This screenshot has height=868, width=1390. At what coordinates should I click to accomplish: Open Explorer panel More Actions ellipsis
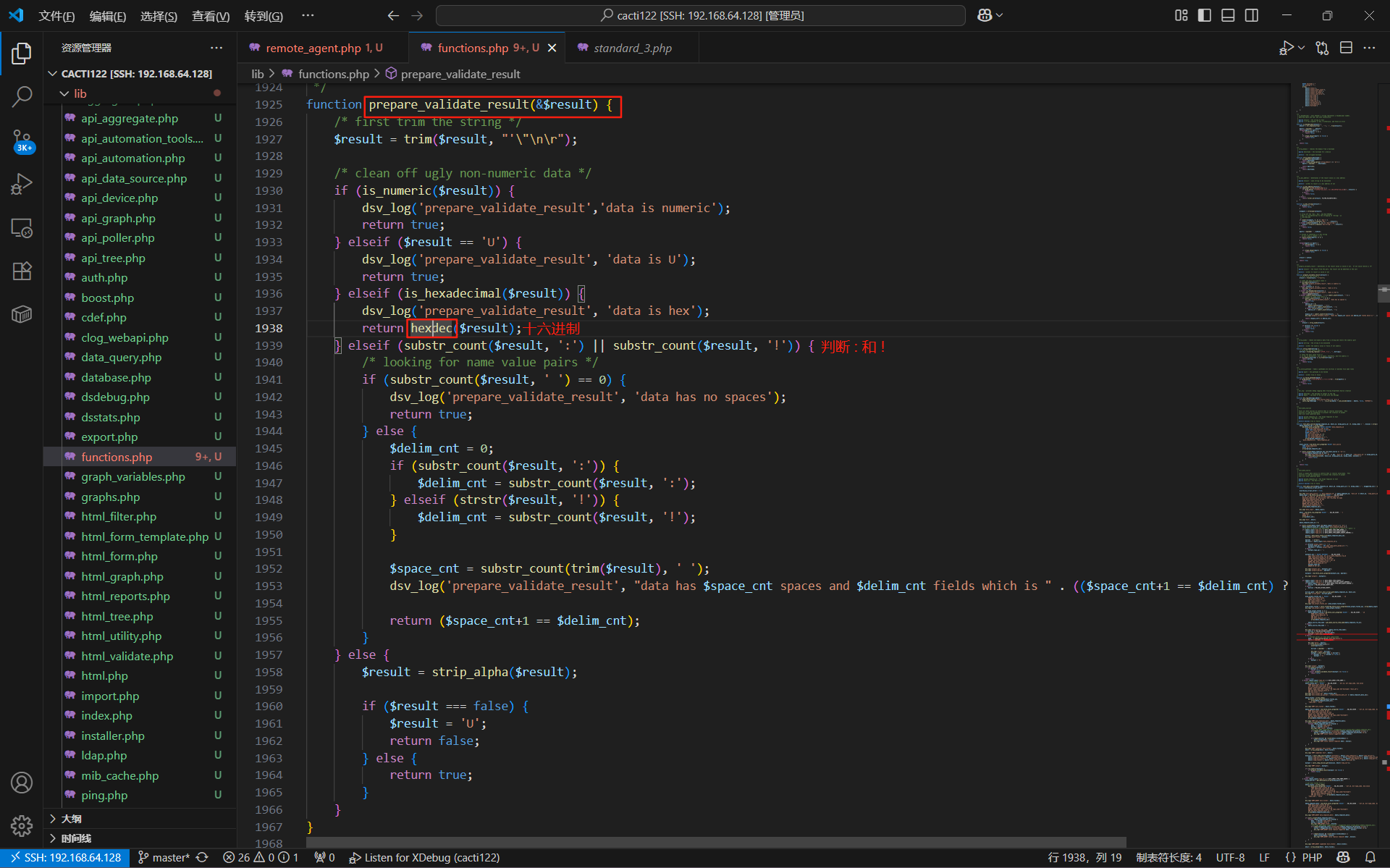[216, 48]
